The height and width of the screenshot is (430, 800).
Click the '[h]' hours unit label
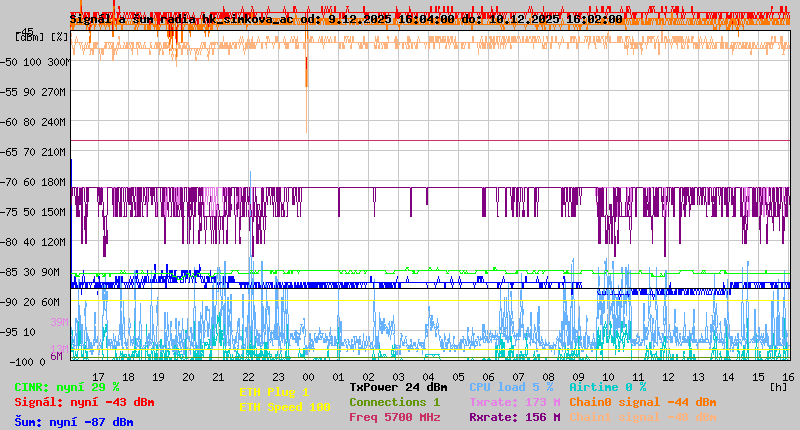pyautogui.click(x=779, y=387)
